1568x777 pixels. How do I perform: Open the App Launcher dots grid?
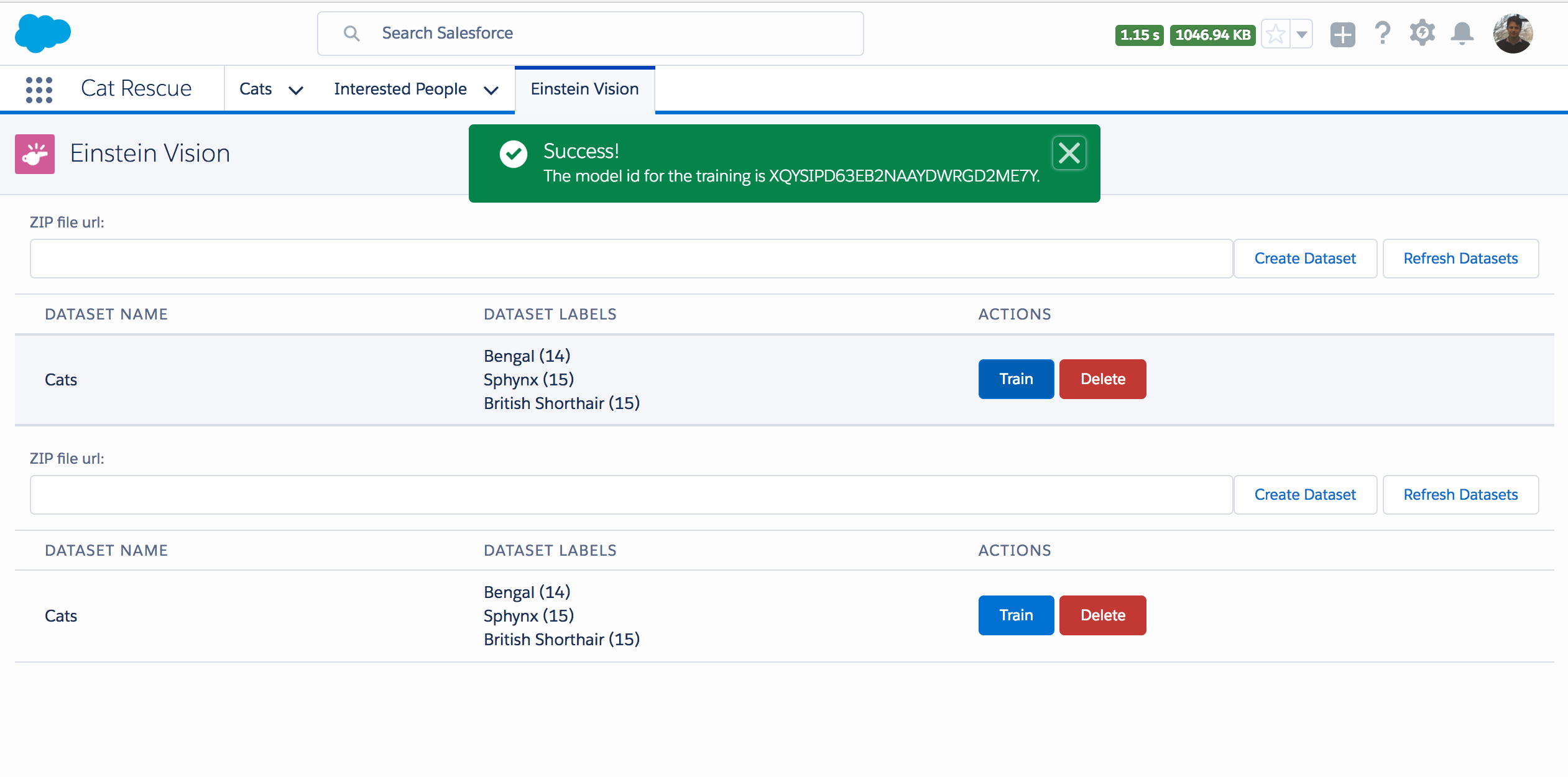click(x=39, y=90)
